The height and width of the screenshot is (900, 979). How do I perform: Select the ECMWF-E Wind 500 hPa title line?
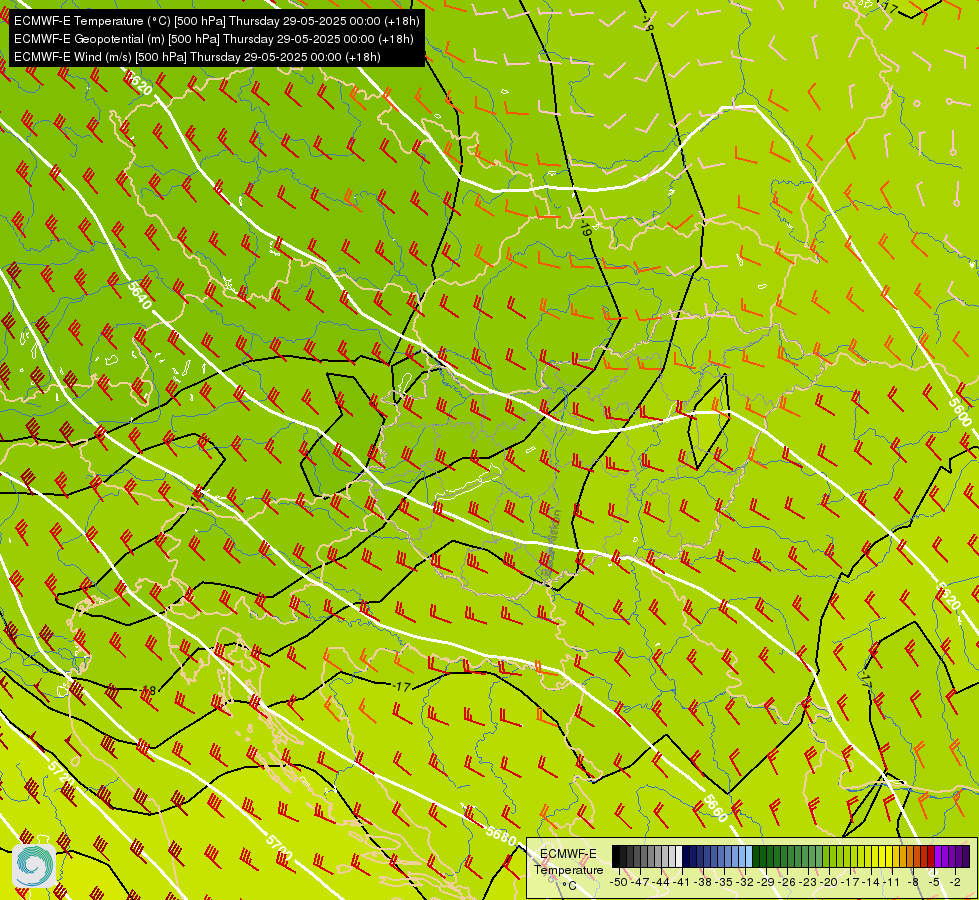197,57
